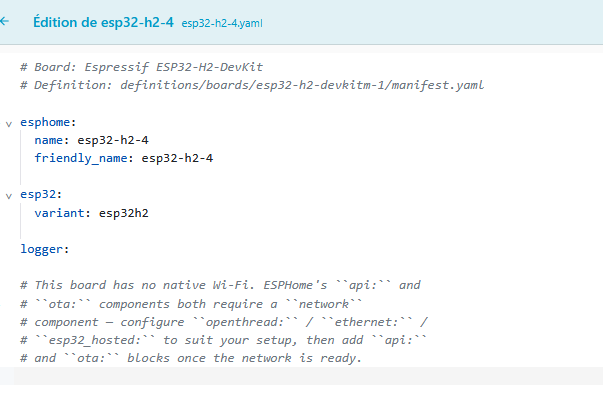Viewport: 603px width, 412px height.
Task: Click the manifest.yaml definition comment line
Action: 252,85
